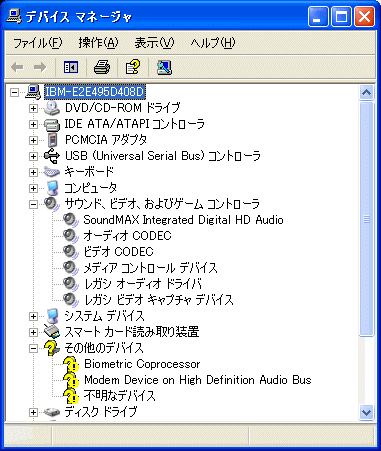This screenshot has height=451, width=381.
Task: Select the レガシ ビデオ キャプチャ デバイス text
Action: [158, 300]
